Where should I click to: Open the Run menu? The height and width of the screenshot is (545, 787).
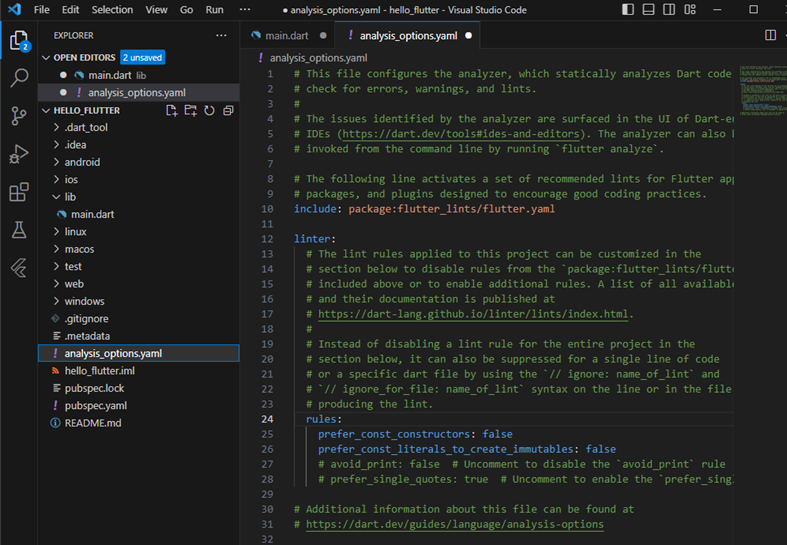(x=214, y=10)
